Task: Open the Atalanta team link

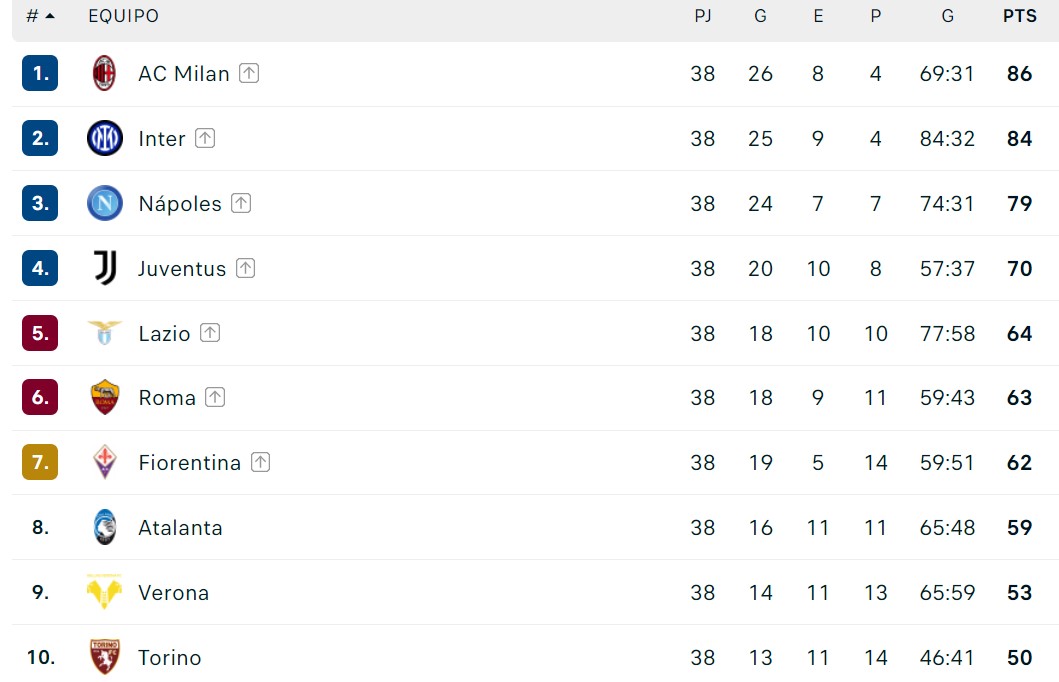Action: pyautogui.click(x=180, y=527)
